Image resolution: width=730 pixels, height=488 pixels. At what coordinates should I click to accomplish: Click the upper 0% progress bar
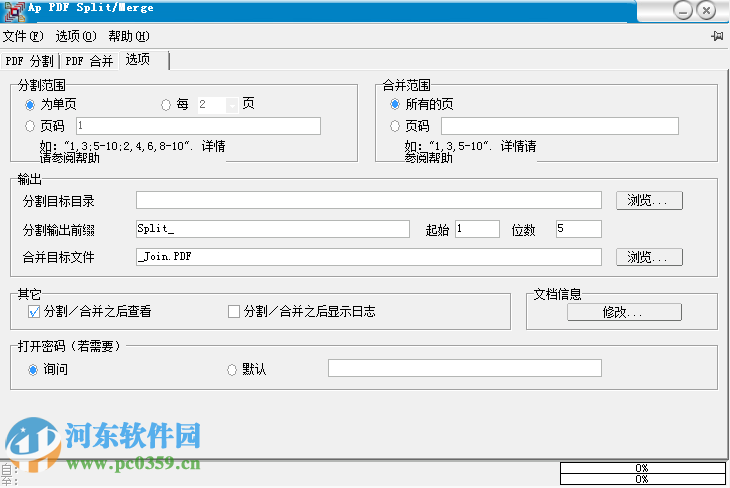coord(642,468)
